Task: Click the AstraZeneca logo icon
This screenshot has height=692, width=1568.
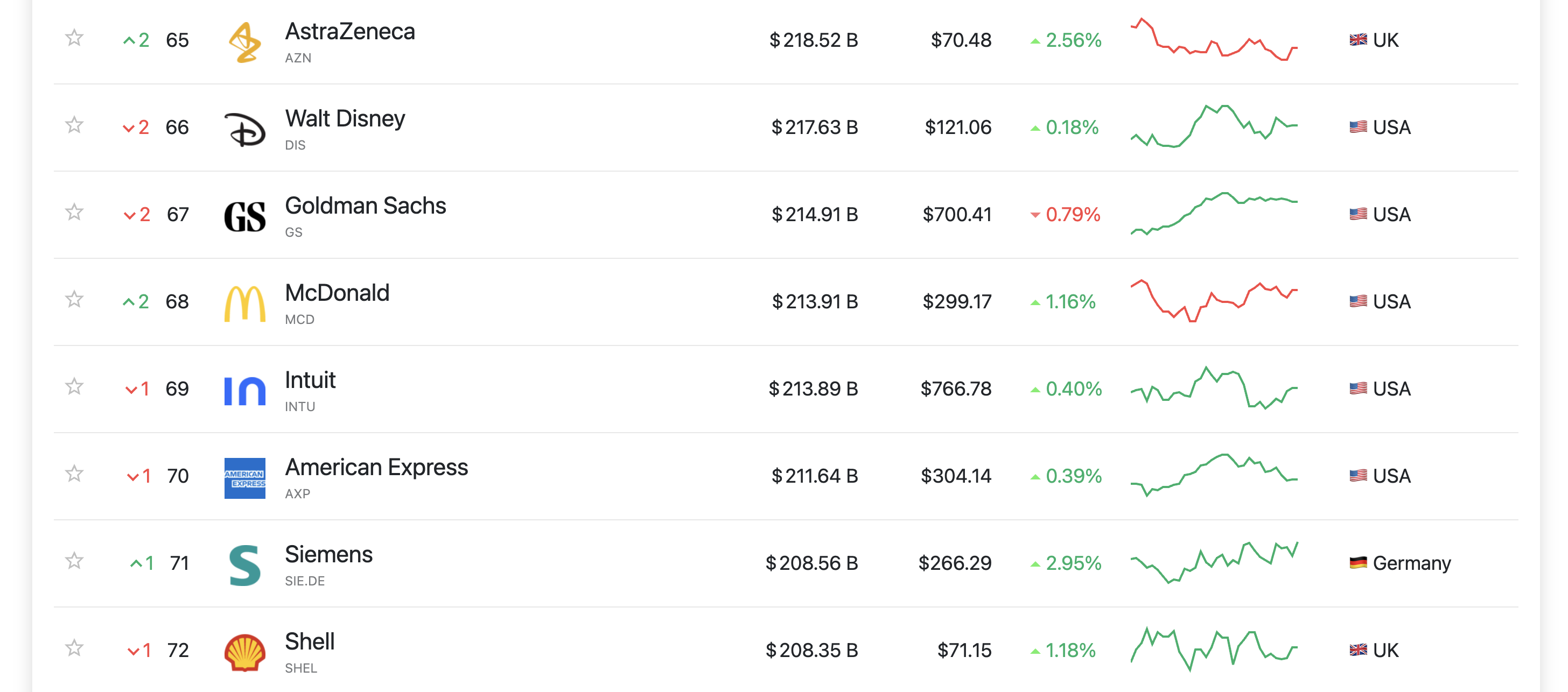Action: 244,42
